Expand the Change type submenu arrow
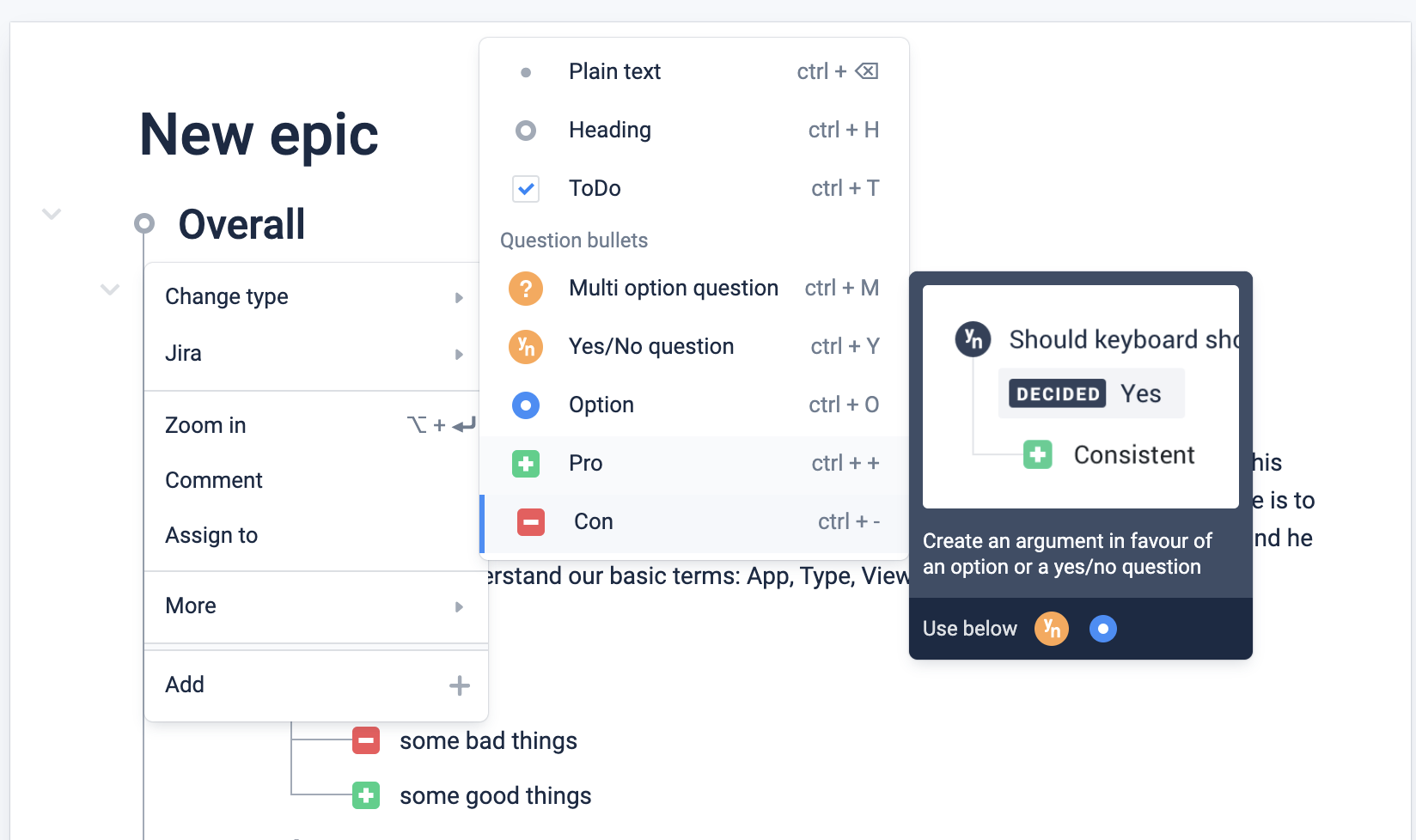The image size is (1416, 840). point(459,298)
